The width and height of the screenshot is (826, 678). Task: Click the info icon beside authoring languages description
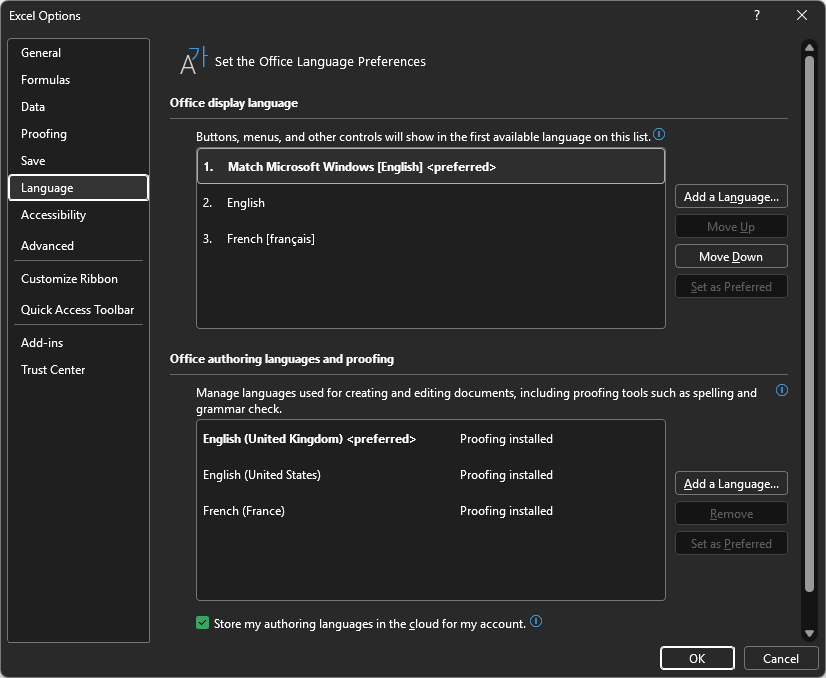[782, 390]
